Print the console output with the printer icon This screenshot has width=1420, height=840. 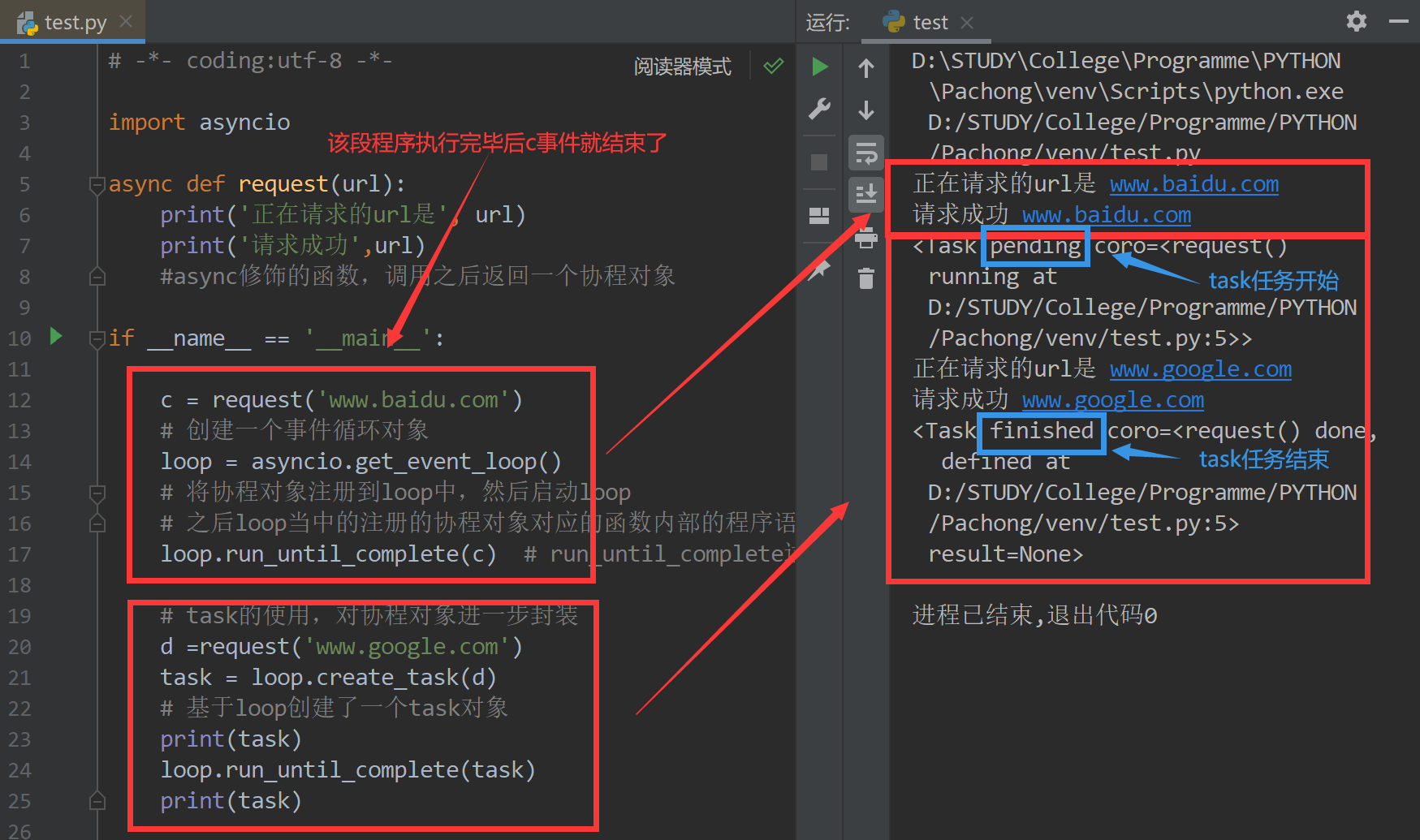click(866, 237)
